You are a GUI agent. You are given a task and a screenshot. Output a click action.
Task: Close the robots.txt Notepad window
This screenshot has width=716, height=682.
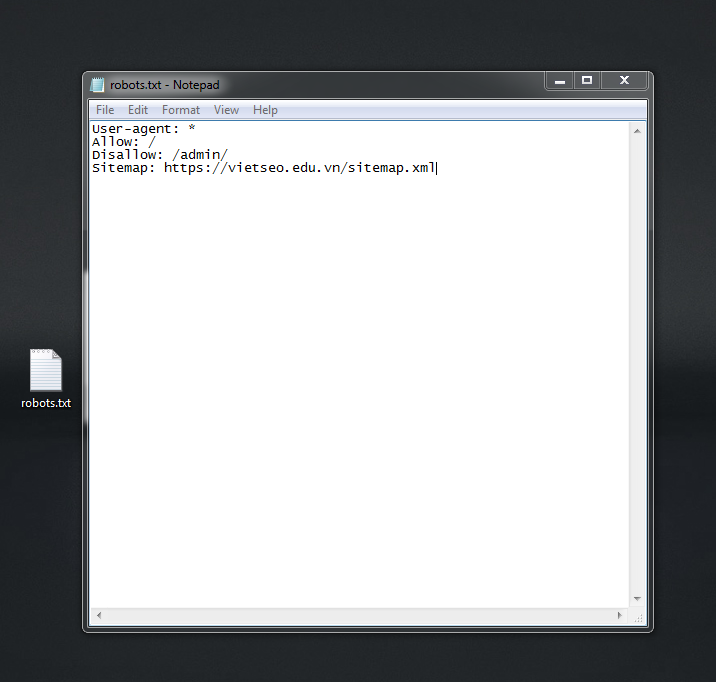tap(625, 81)
